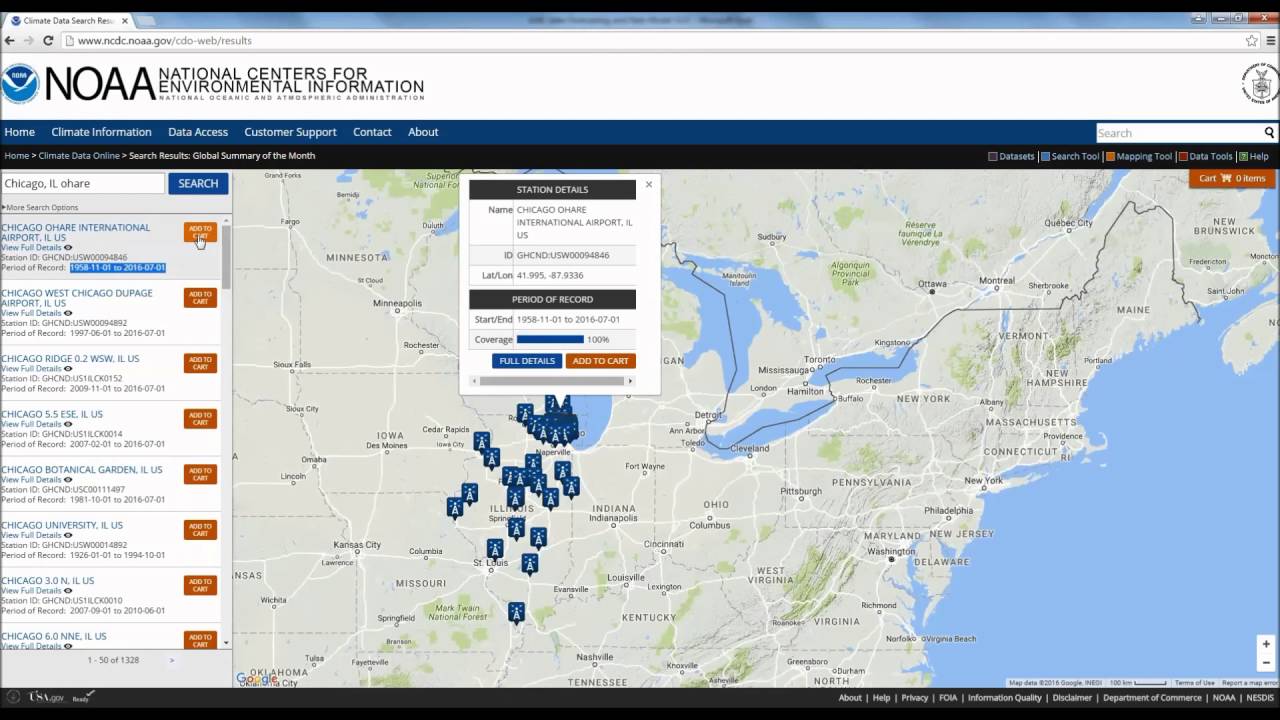This screenshot has width=1280, height=720.
Task: Click the USA.gov logo in footer
Action: [x=46, y=697]
